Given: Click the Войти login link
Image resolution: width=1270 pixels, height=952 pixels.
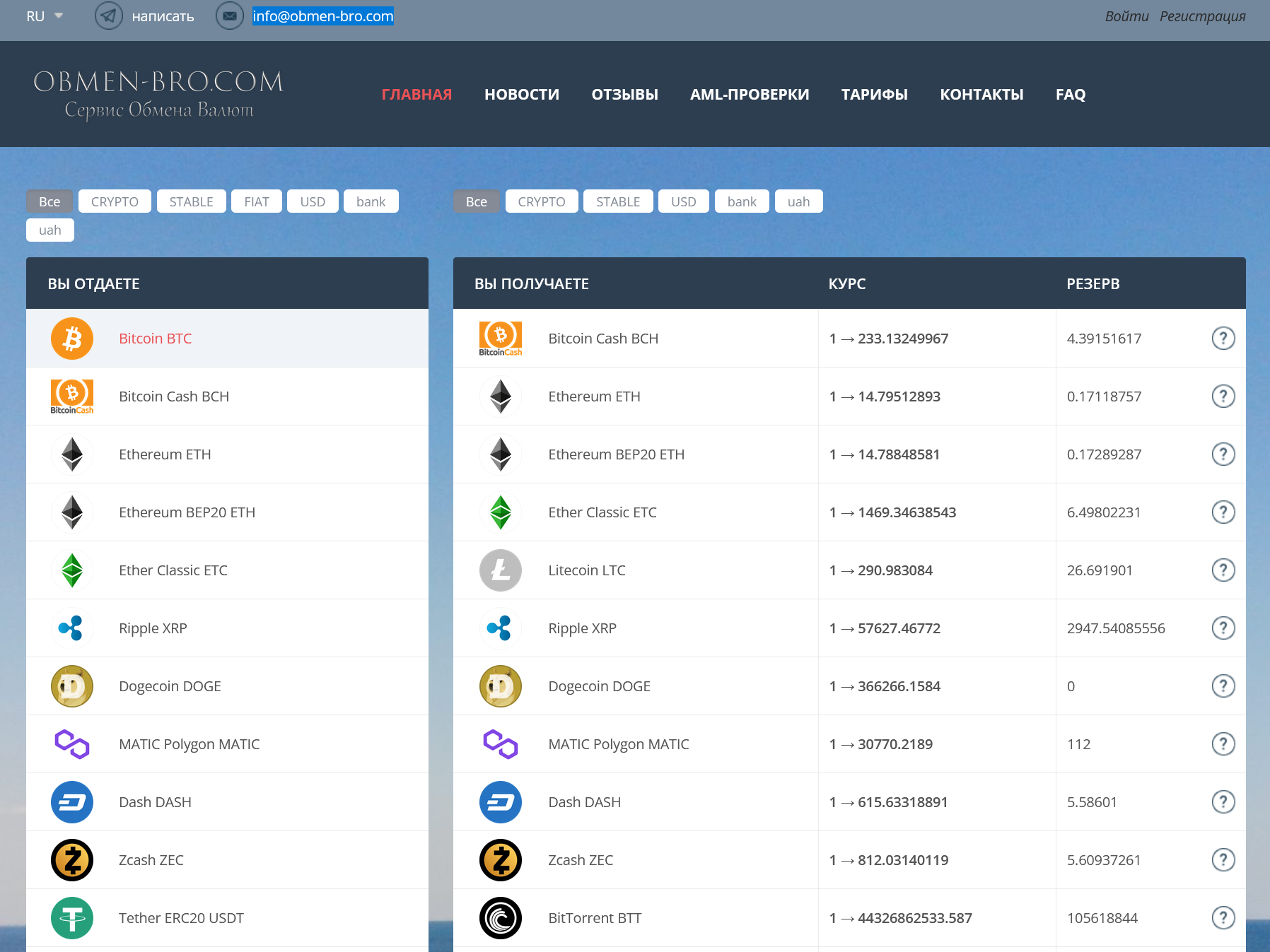Looking at the screenshot, I should 1126,16.
